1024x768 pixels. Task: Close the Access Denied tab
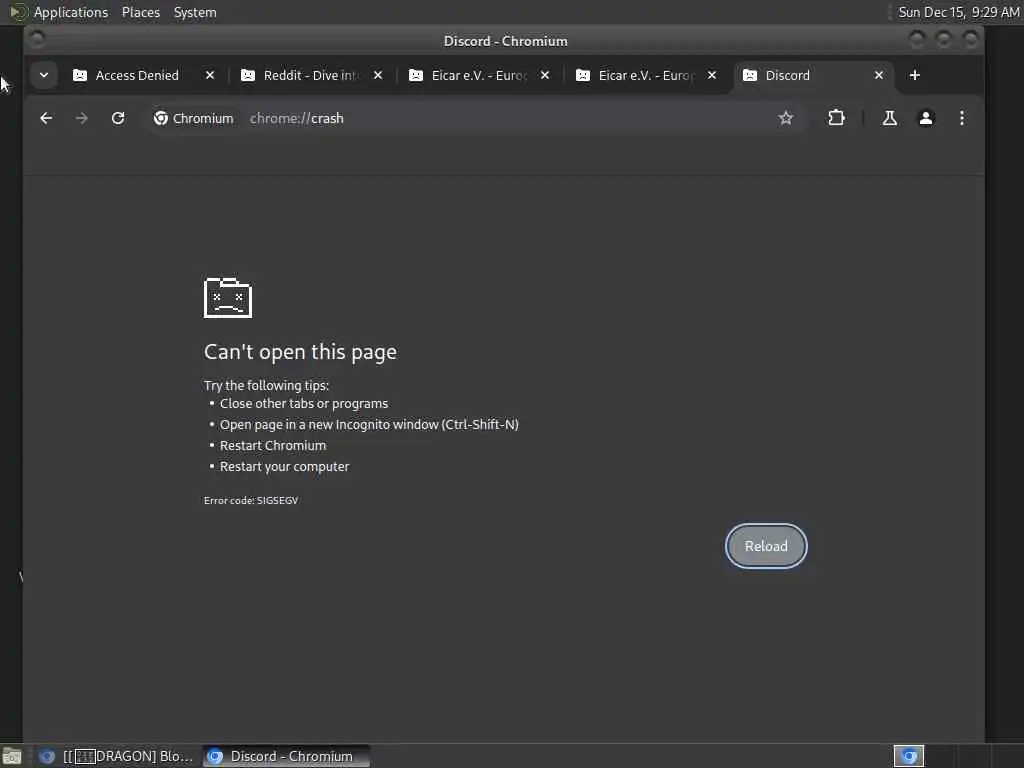[210, 75]
